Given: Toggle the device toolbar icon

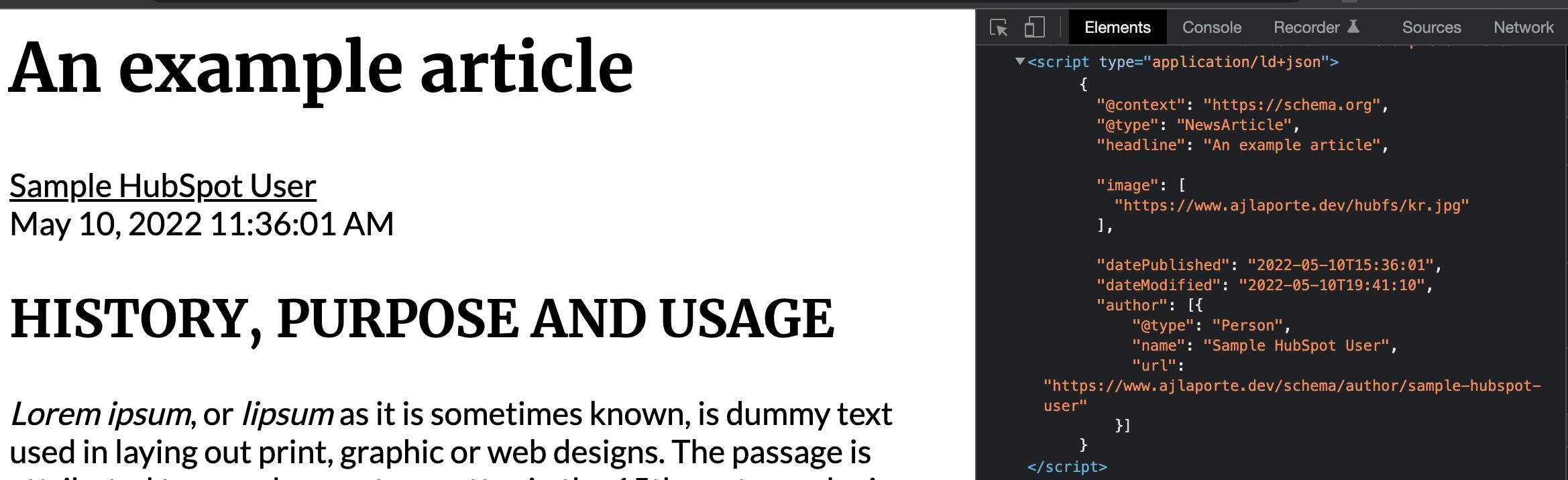Looking at the screenshot, I should pyautogui.click(x=1034, y=27).
